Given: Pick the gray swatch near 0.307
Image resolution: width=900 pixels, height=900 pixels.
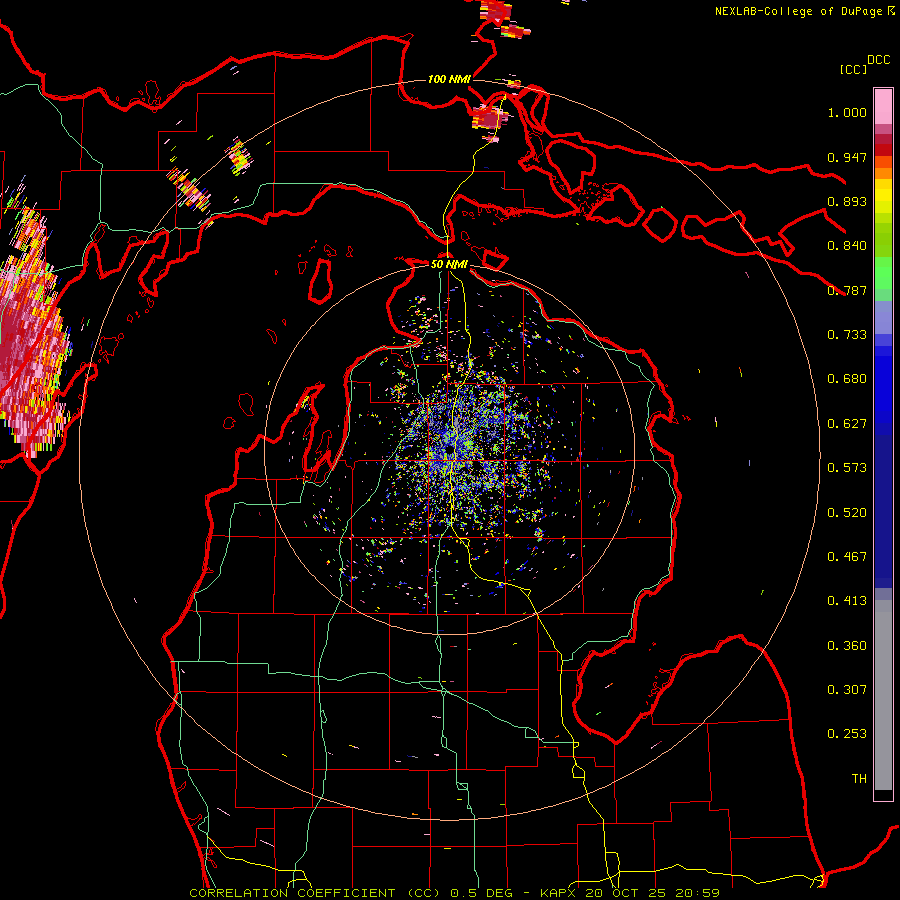Looking at the screenshot, I should coord(883,700).
